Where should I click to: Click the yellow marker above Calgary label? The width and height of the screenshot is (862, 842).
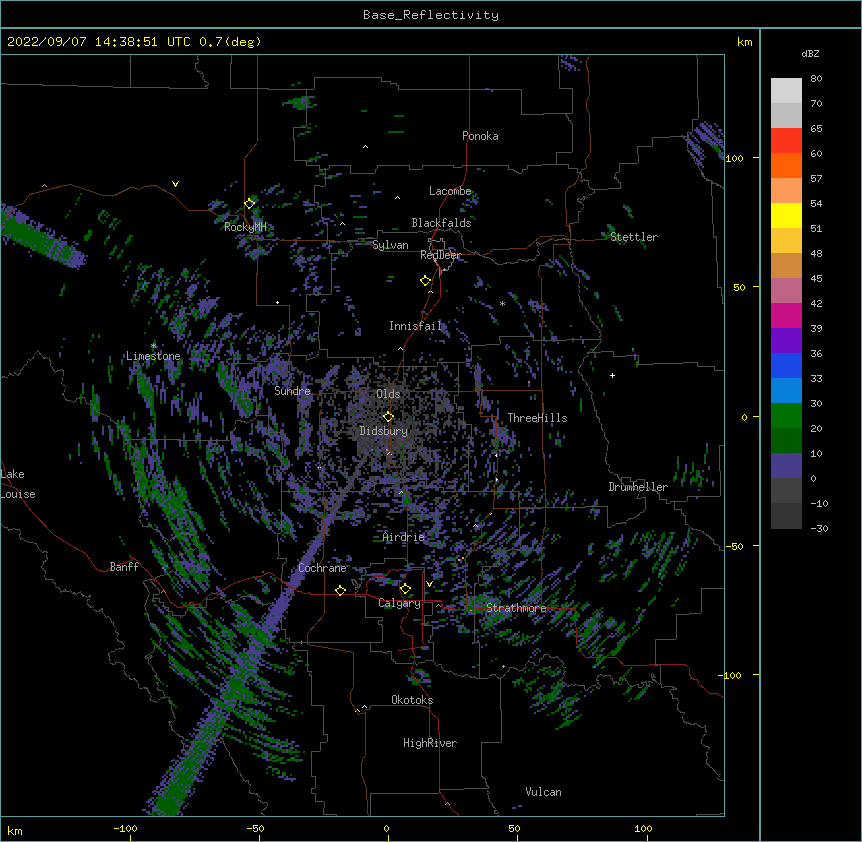pyautogui.click(x=405, y=589)
